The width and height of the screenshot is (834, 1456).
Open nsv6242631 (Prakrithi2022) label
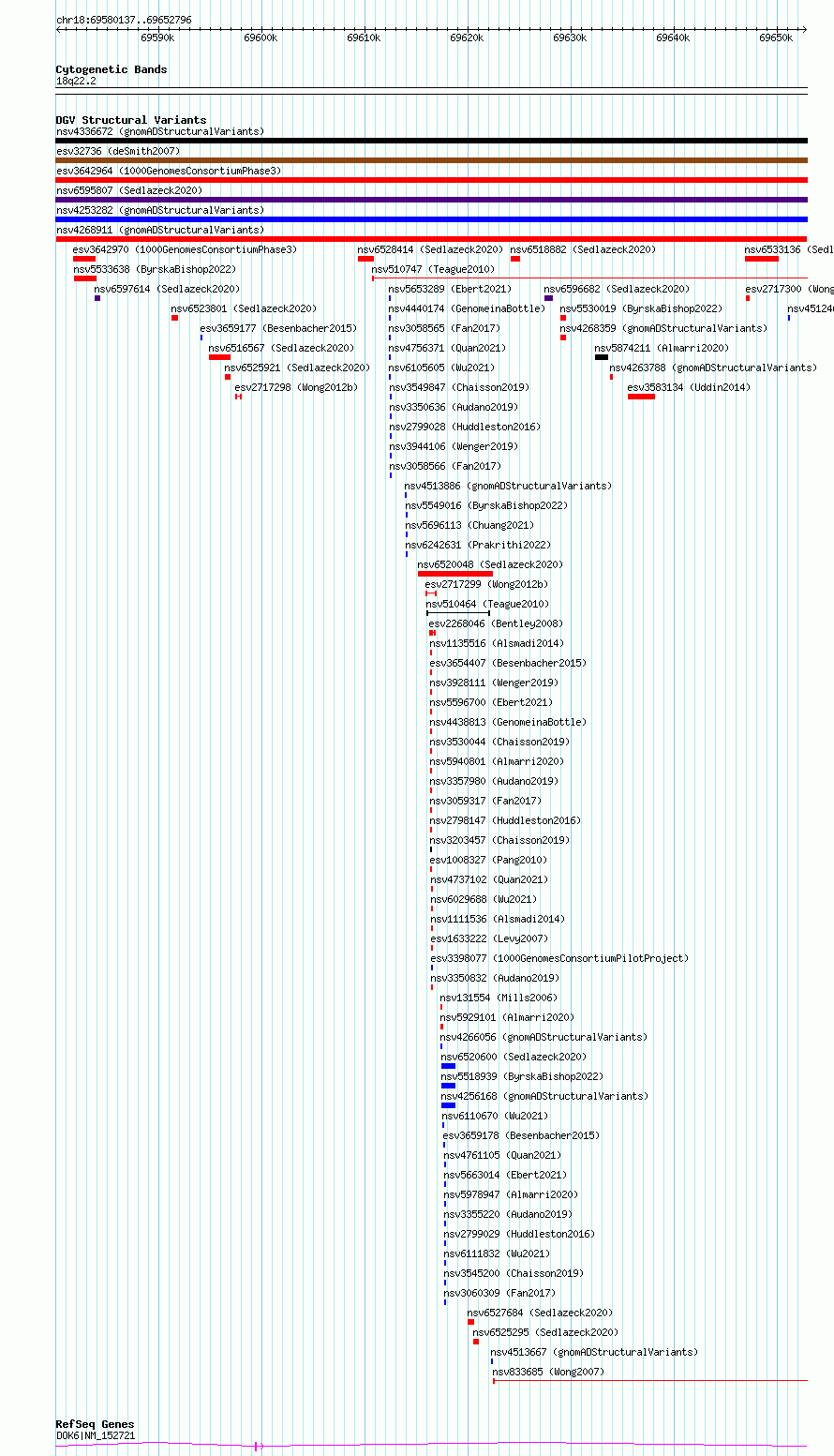[x=478, y=545]
